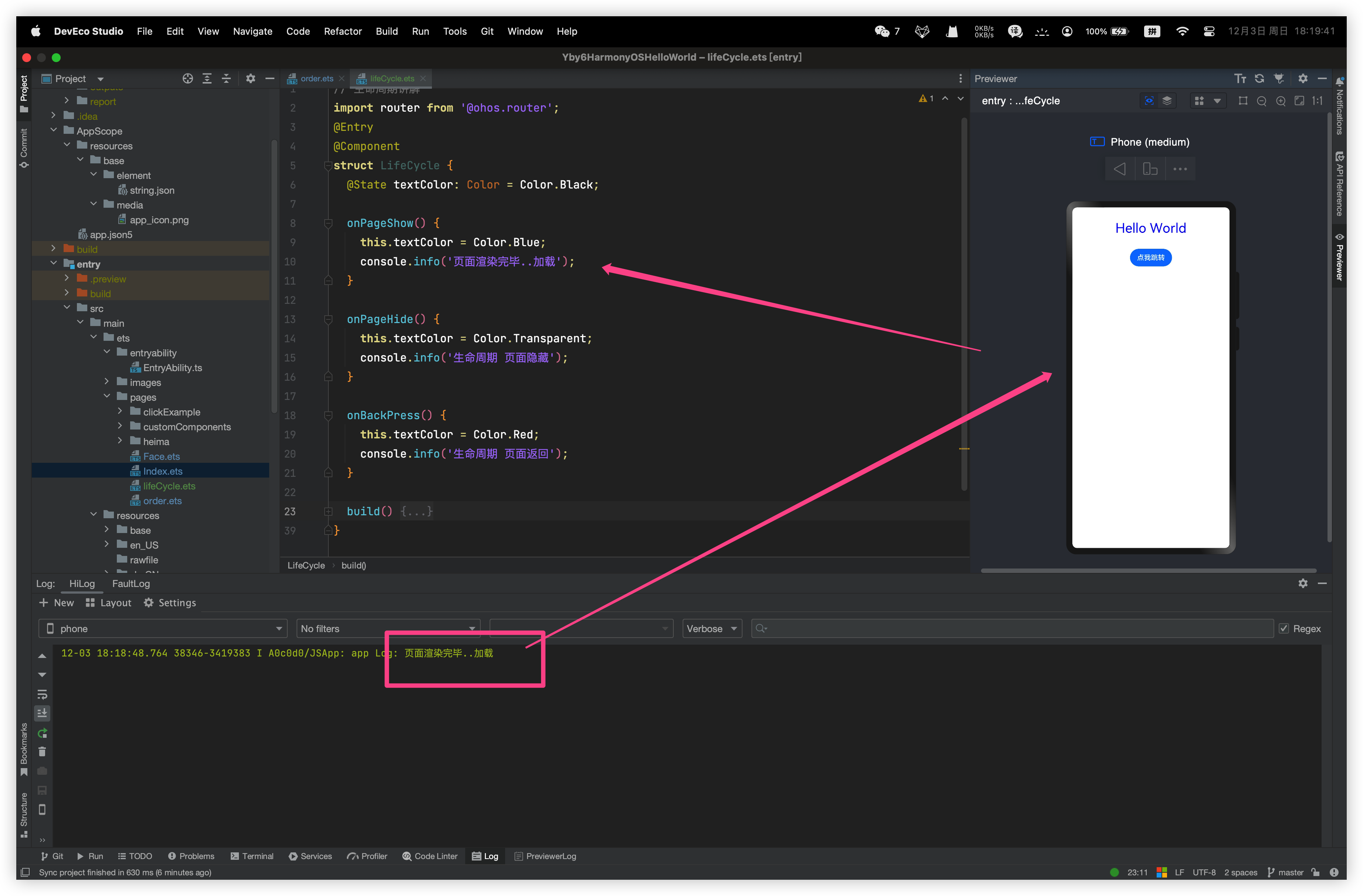Expand folded build() method in gutter
Image resolution: width=1363 pixels, height=896 pixels.
328,511
